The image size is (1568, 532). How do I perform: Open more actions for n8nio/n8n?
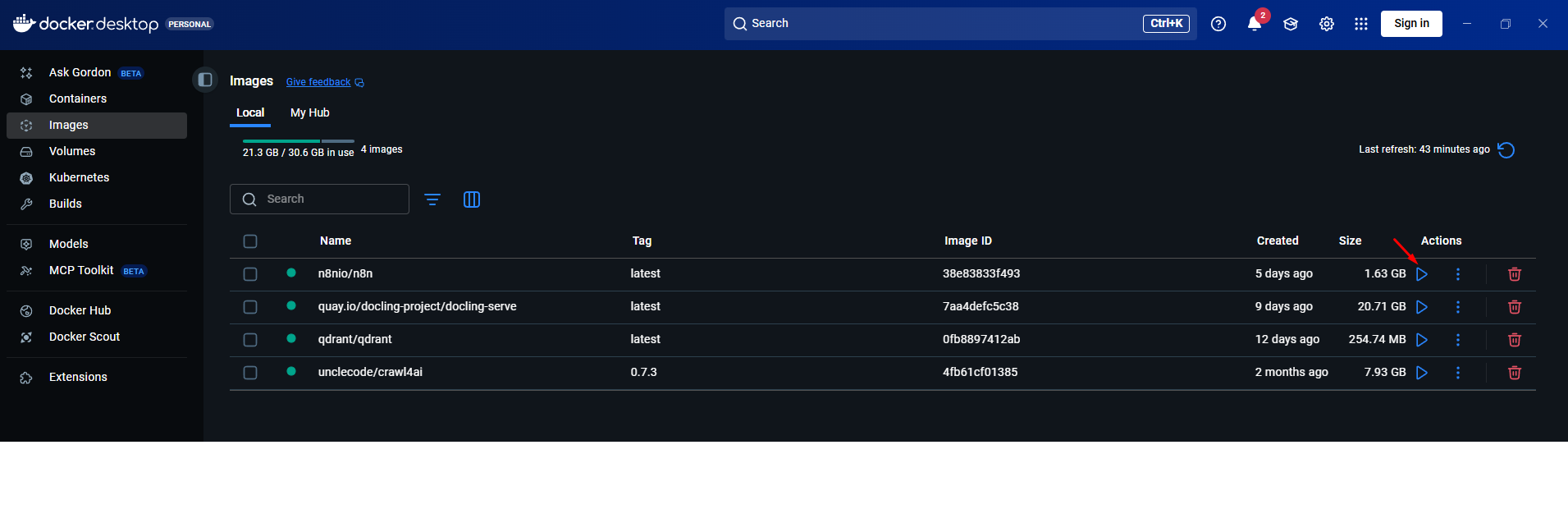click(1458, 274)
